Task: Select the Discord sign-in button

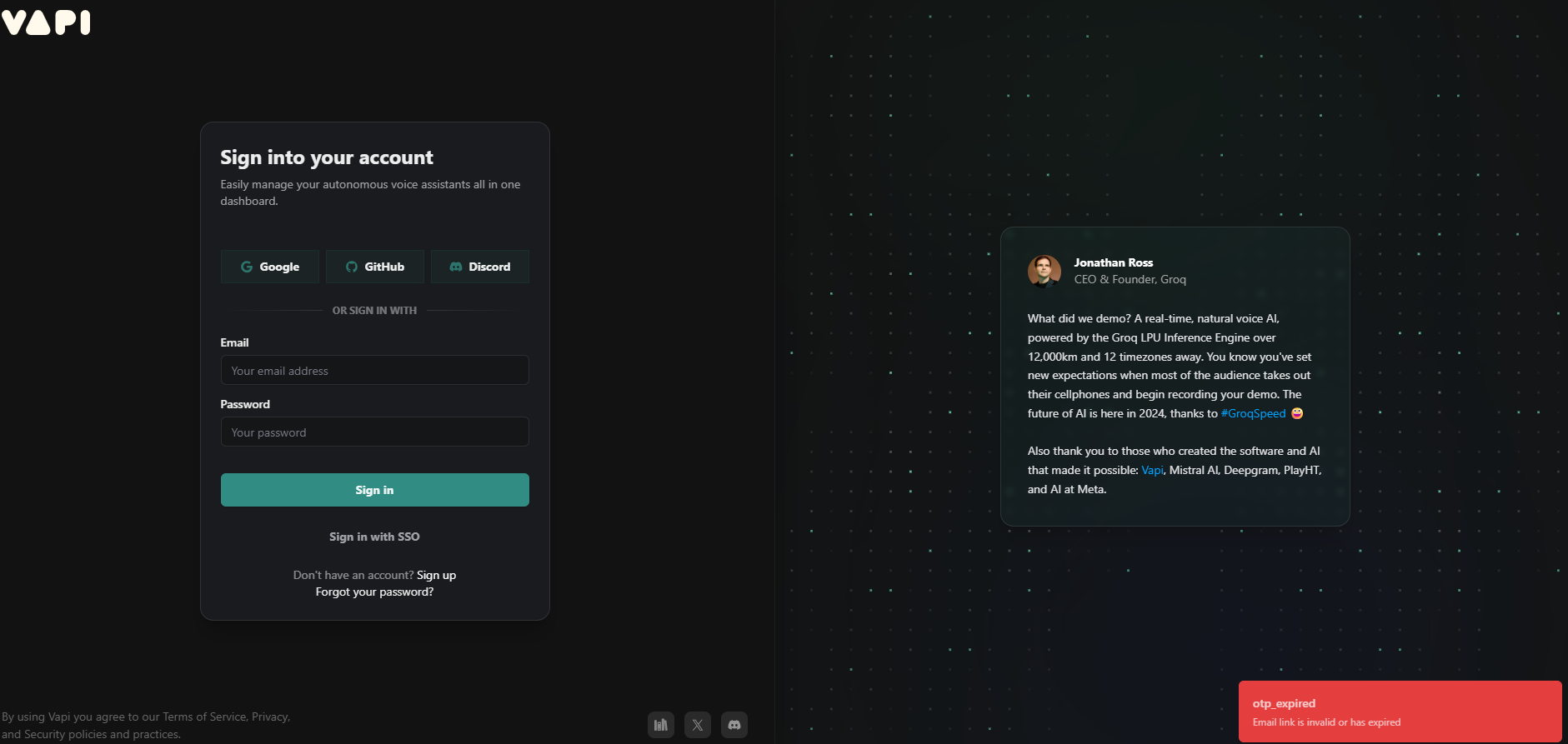Action: (480, 267)
